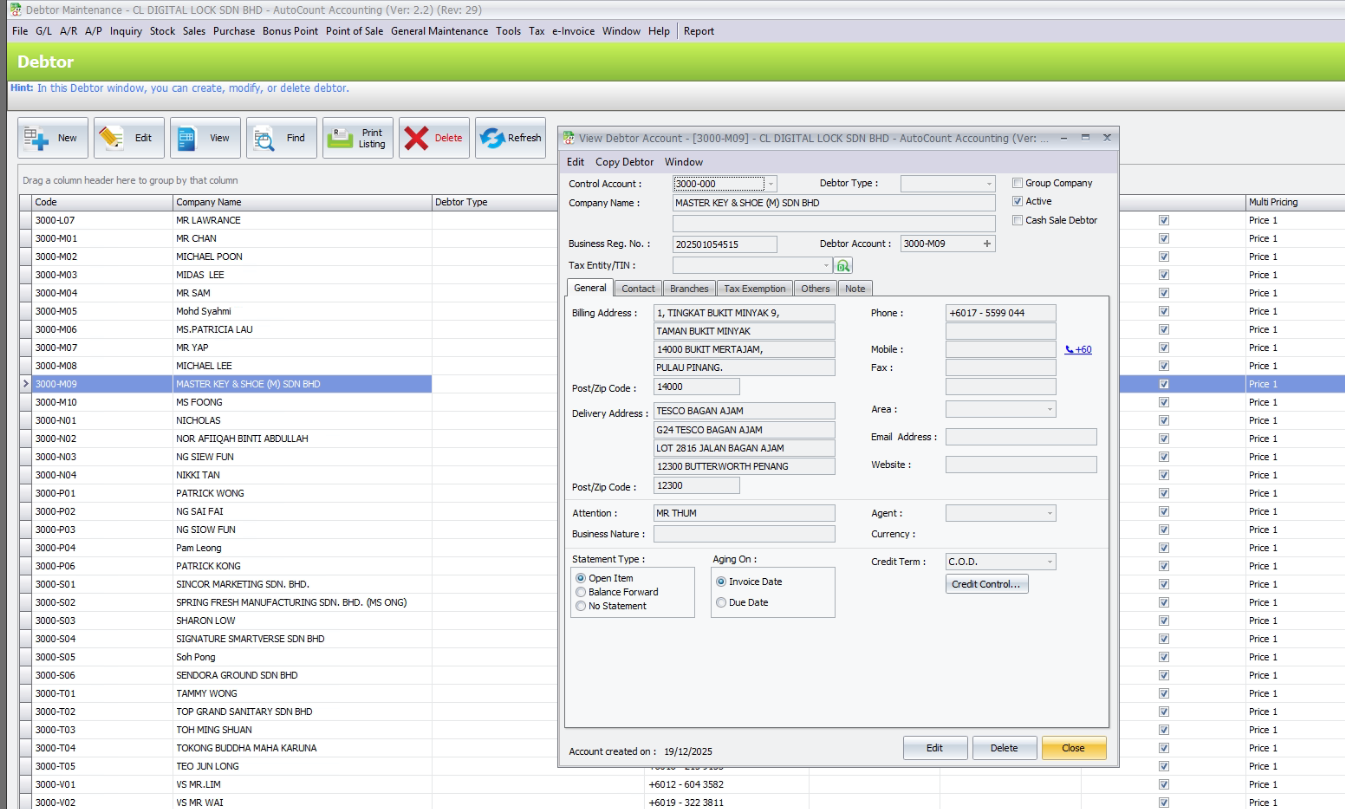Image resolution: width=1345 pixels, height=809 pixels.
Task: Open the Copy Debtor menu in the dialog
Action: 625,162
